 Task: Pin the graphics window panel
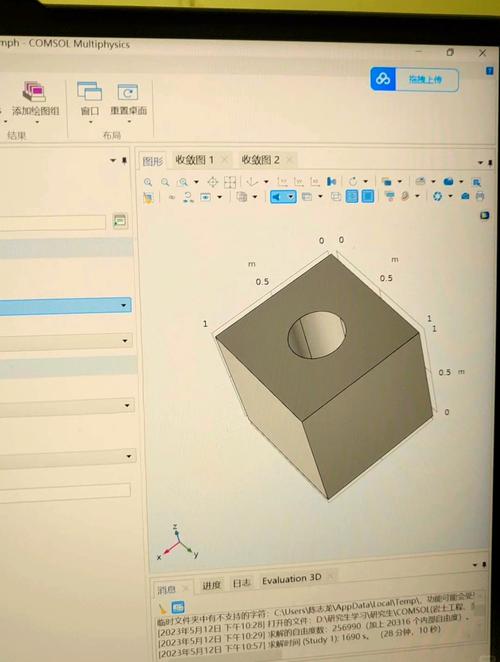point(490,163)
